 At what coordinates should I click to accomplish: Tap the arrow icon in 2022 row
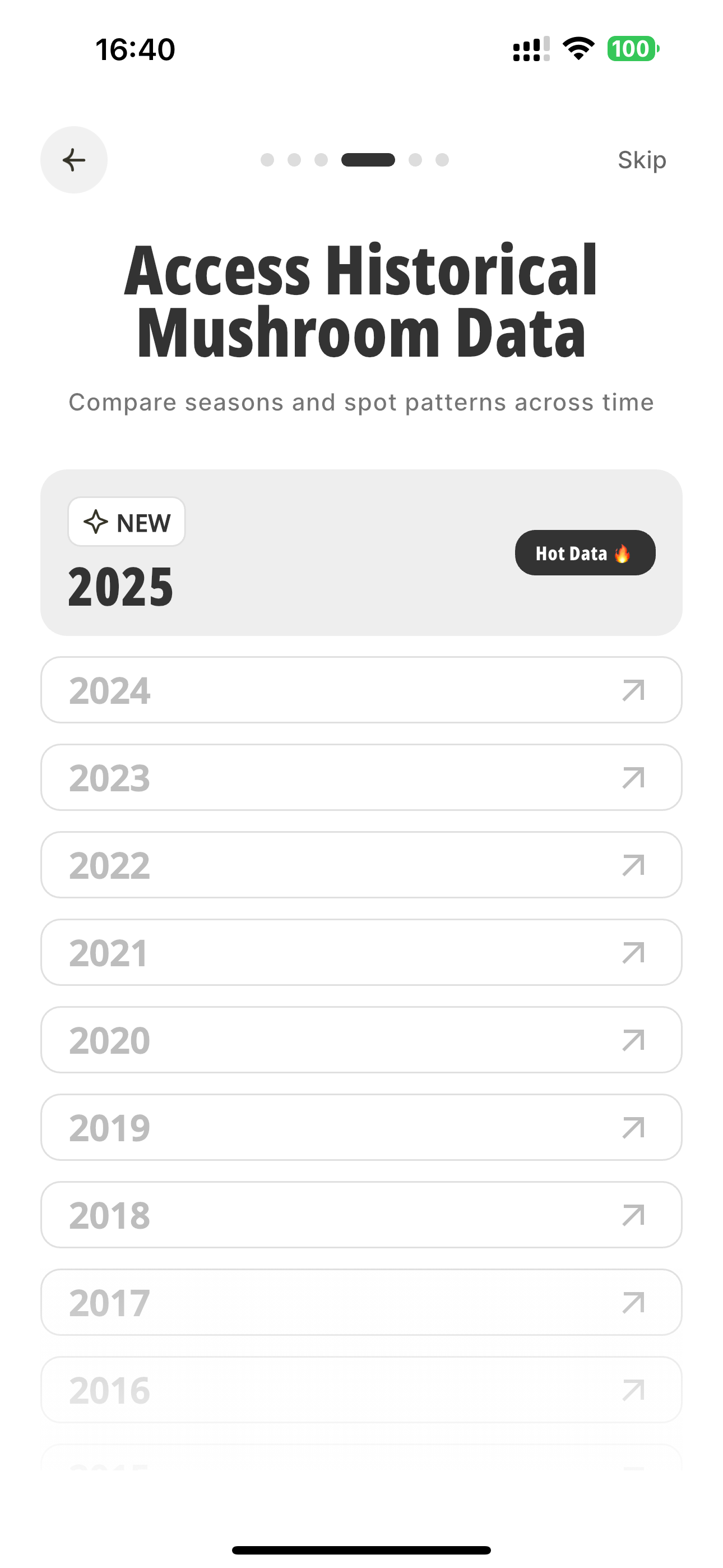[x=633, y=865]
